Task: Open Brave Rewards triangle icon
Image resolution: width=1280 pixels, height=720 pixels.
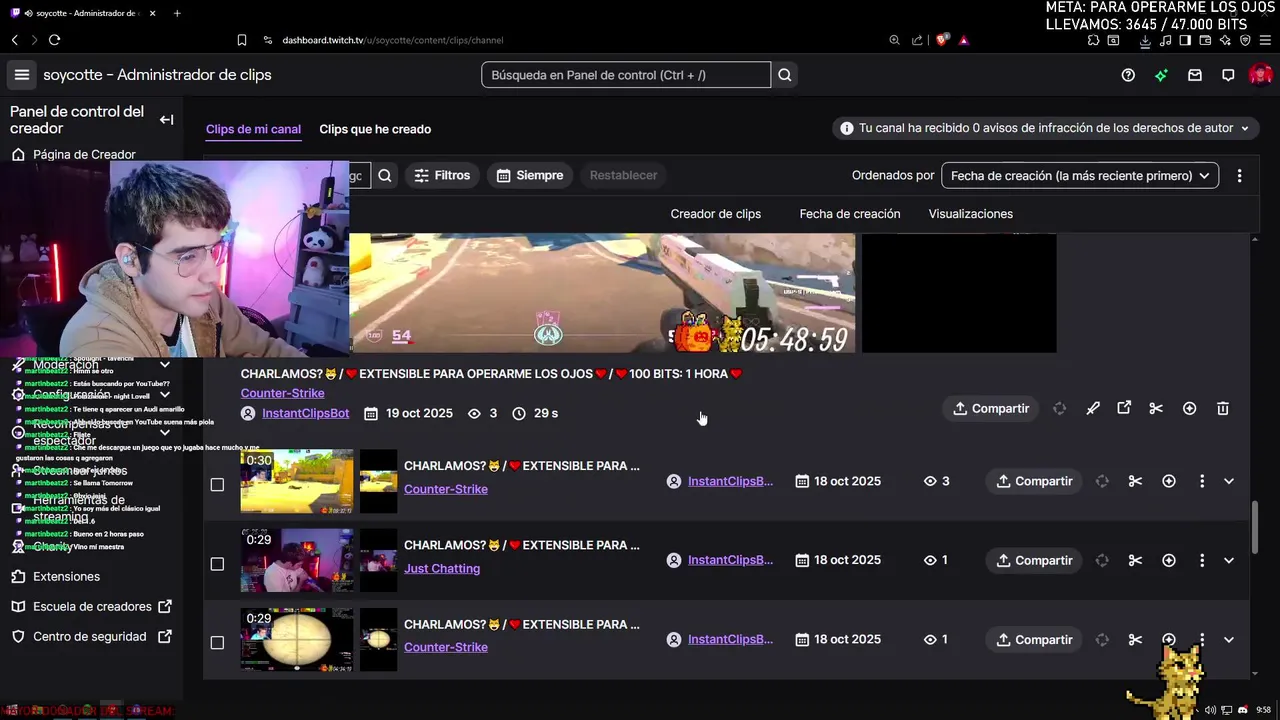Action: (x=964, y=40)
